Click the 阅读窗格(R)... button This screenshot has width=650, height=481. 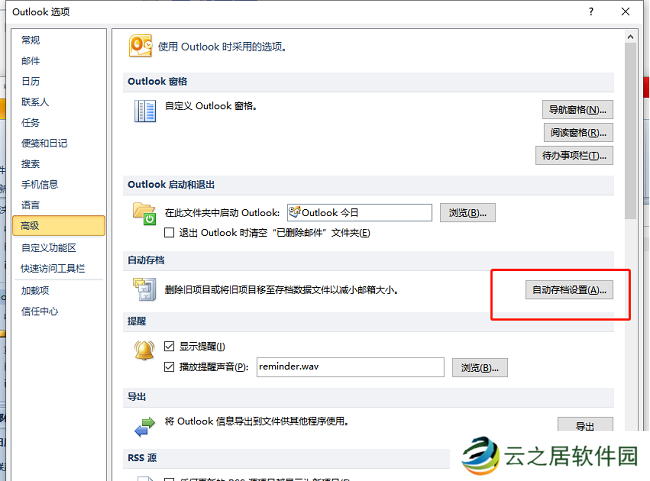click(578, 133)
